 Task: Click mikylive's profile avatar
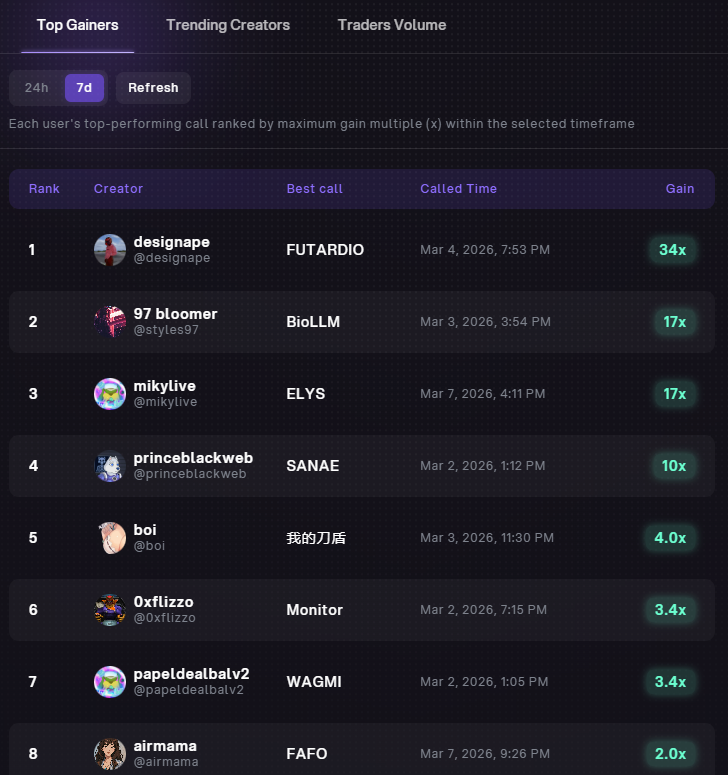coord(110,394)
